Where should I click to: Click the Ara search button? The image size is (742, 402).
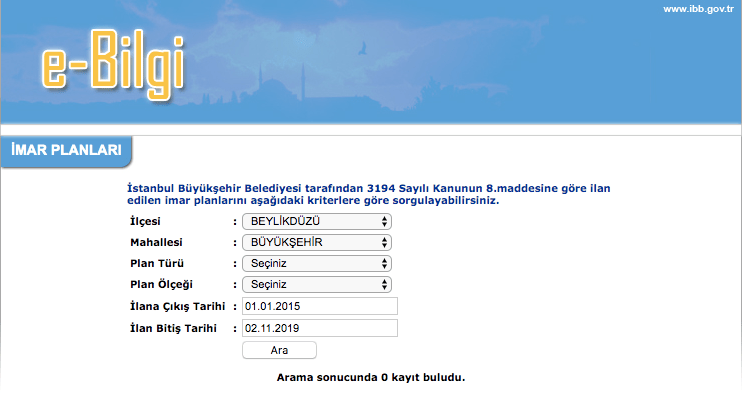tap(279, 350)
